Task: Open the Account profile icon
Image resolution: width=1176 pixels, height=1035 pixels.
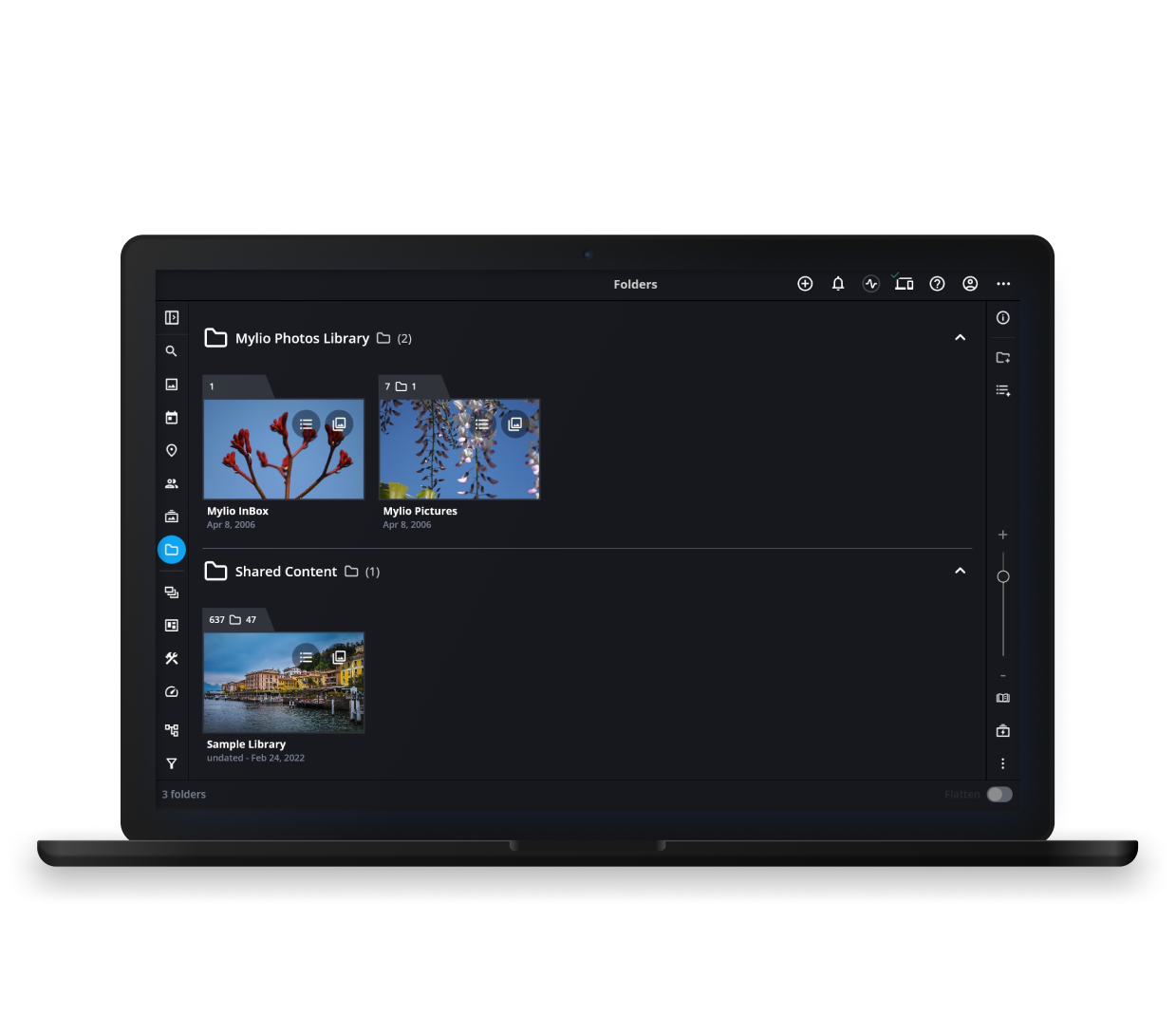Action: point(970,284)
